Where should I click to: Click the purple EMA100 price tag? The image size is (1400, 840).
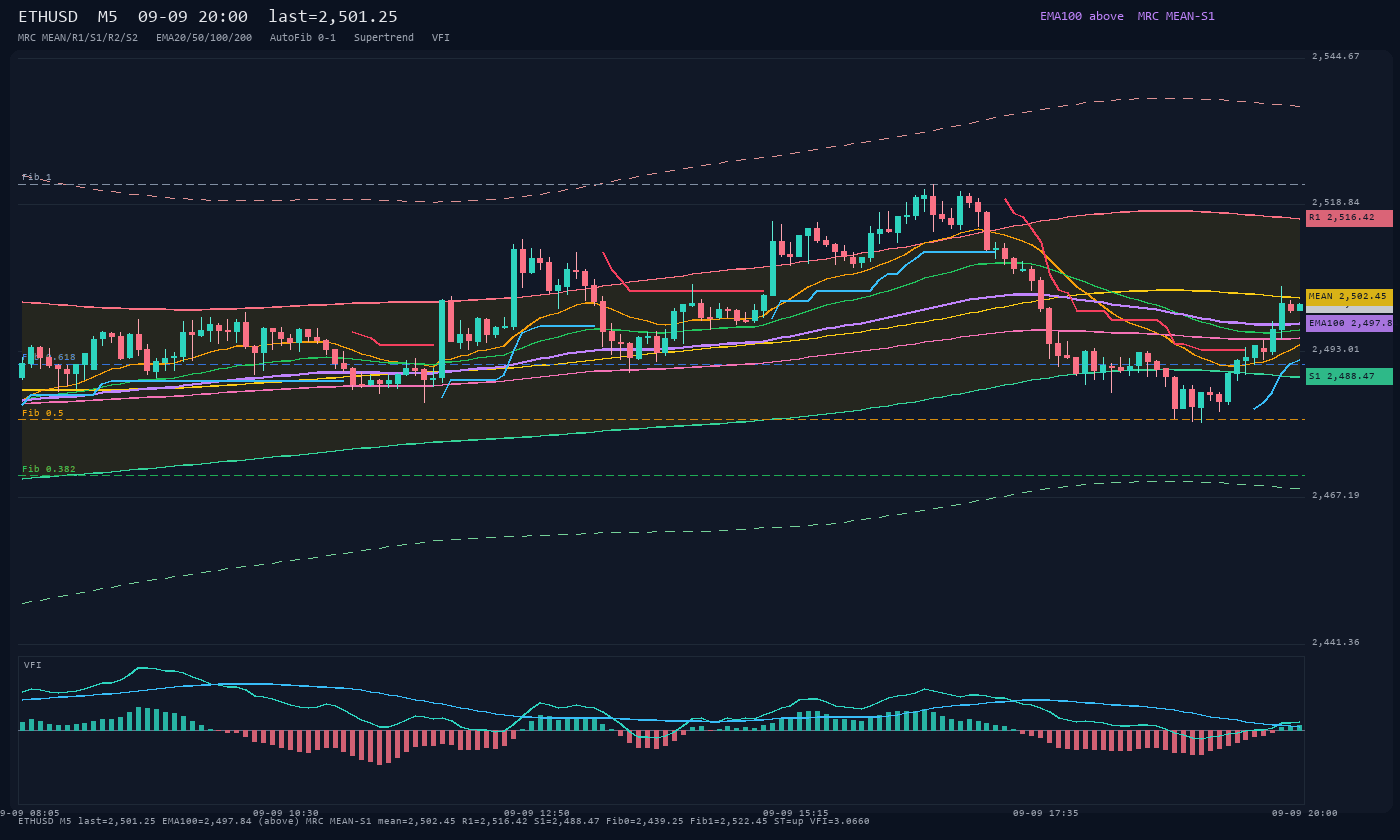[1349, 324]
